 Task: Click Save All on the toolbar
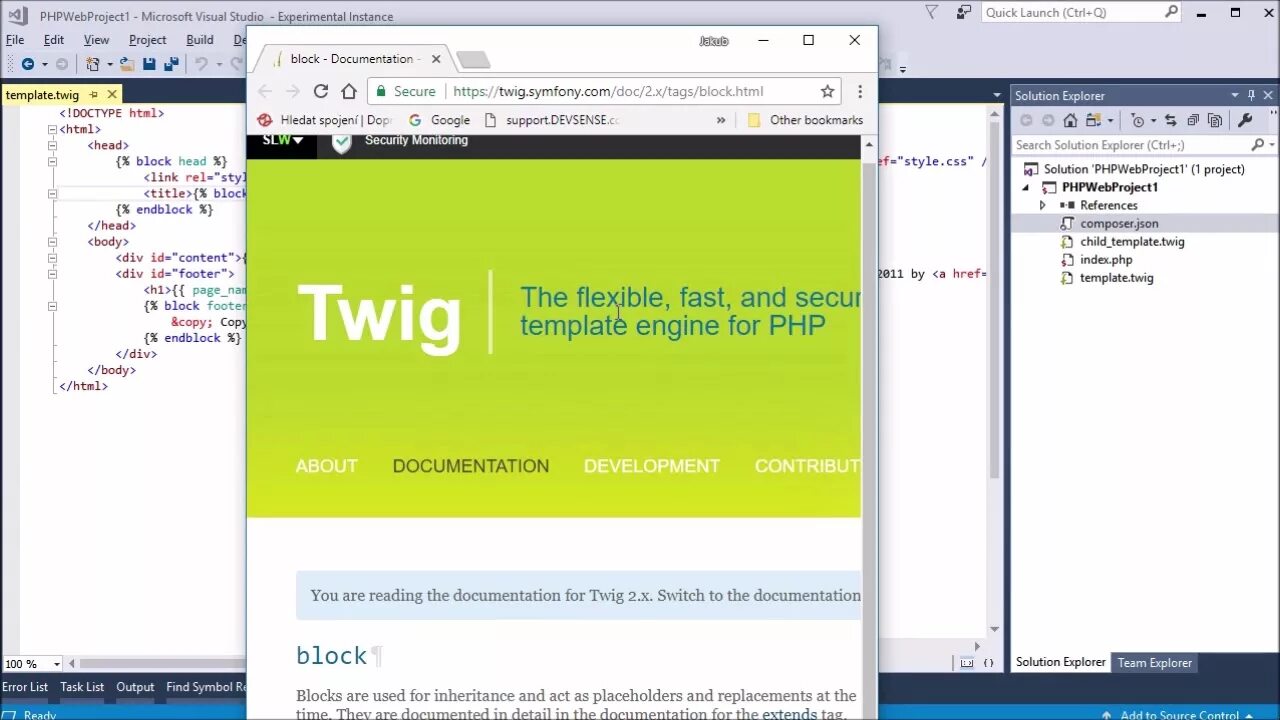[x=172, y=63]
